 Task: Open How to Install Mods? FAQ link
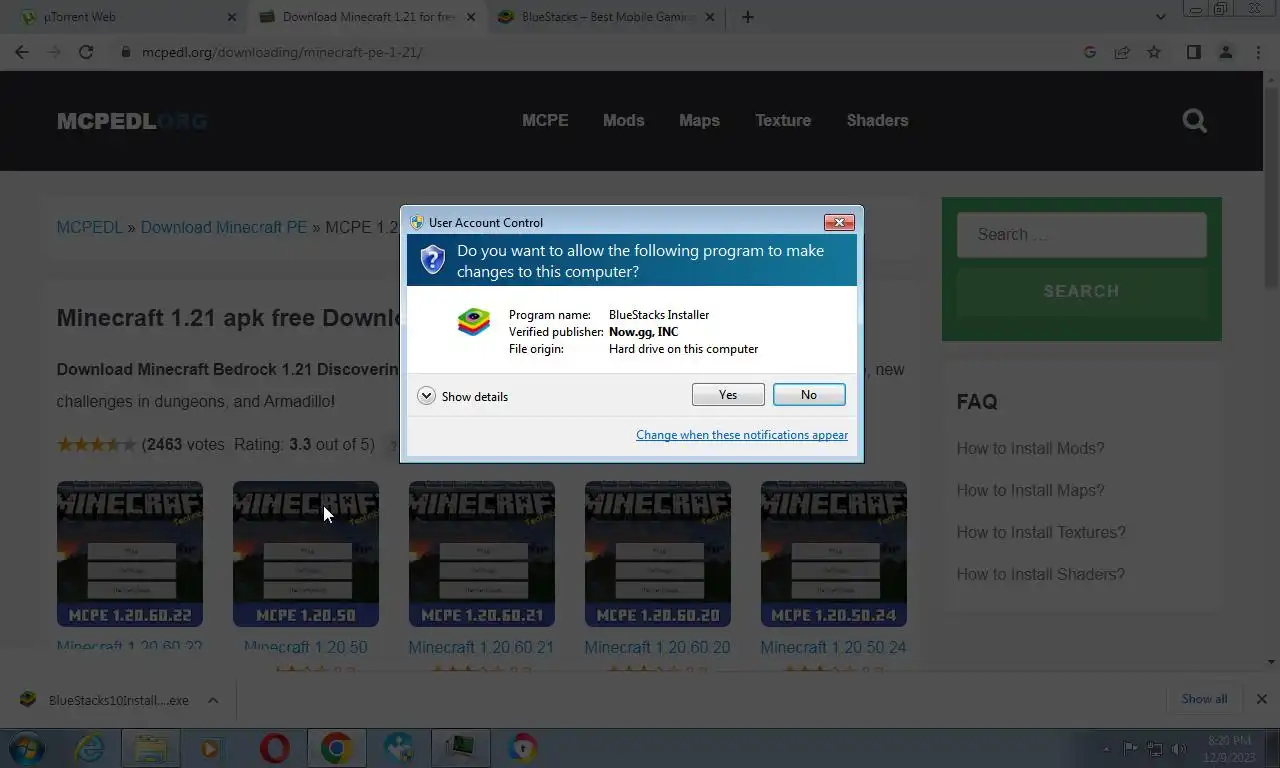[x=1030, y=448]
